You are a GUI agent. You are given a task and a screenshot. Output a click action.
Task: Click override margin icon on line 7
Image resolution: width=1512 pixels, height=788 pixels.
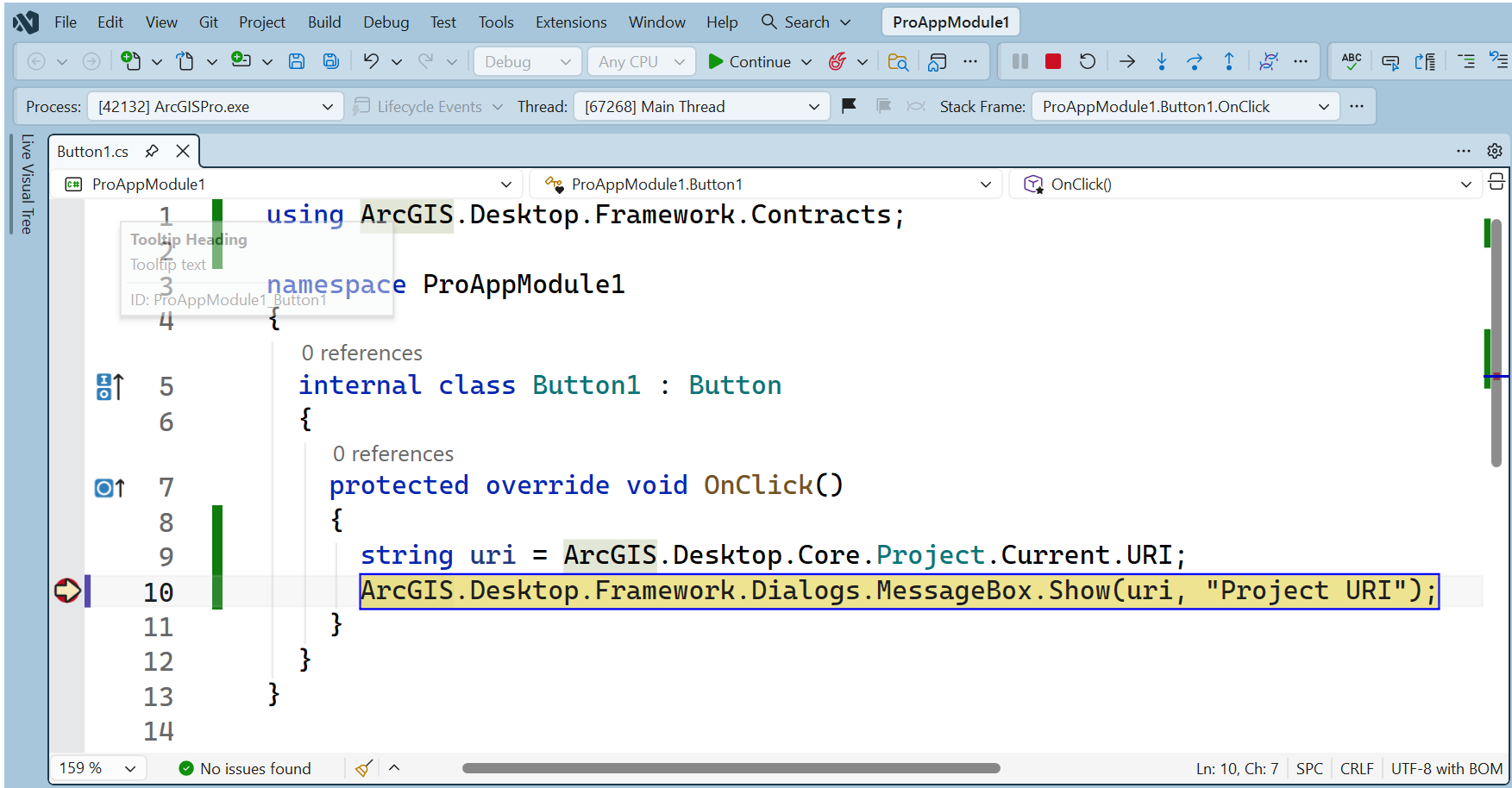pos(110,488)
